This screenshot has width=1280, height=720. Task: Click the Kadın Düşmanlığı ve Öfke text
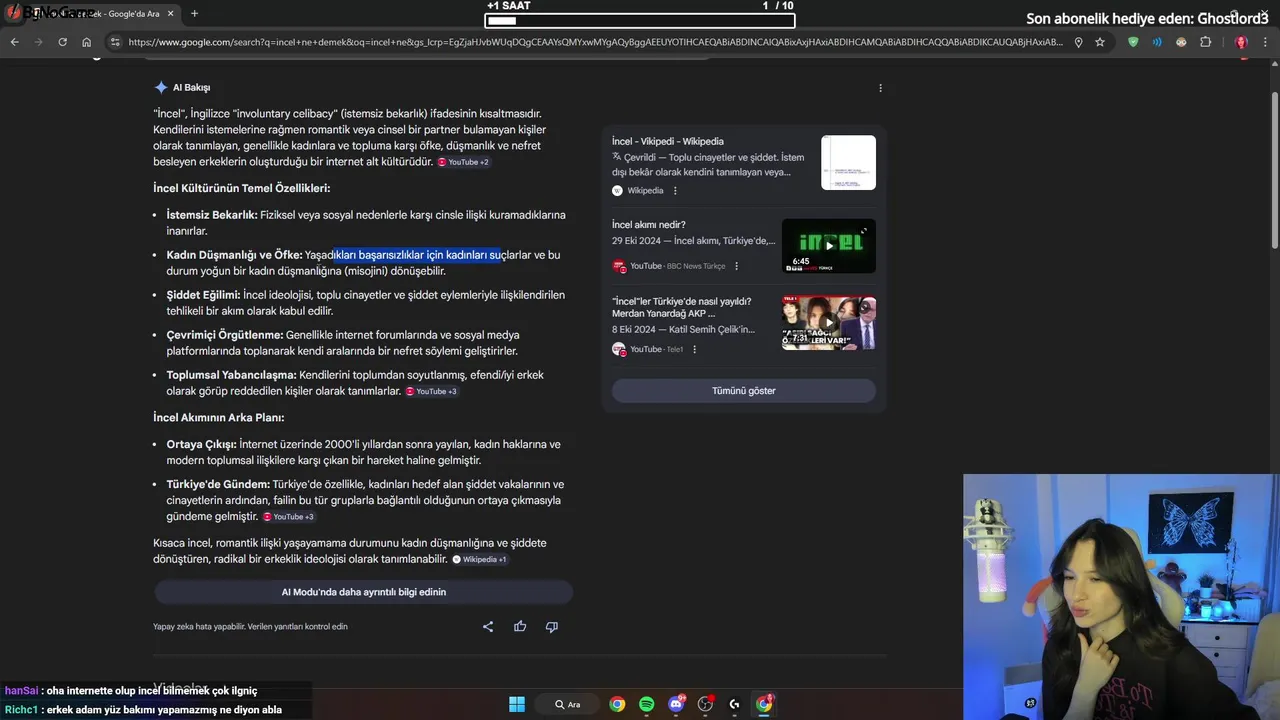click(x=234, y=255)
